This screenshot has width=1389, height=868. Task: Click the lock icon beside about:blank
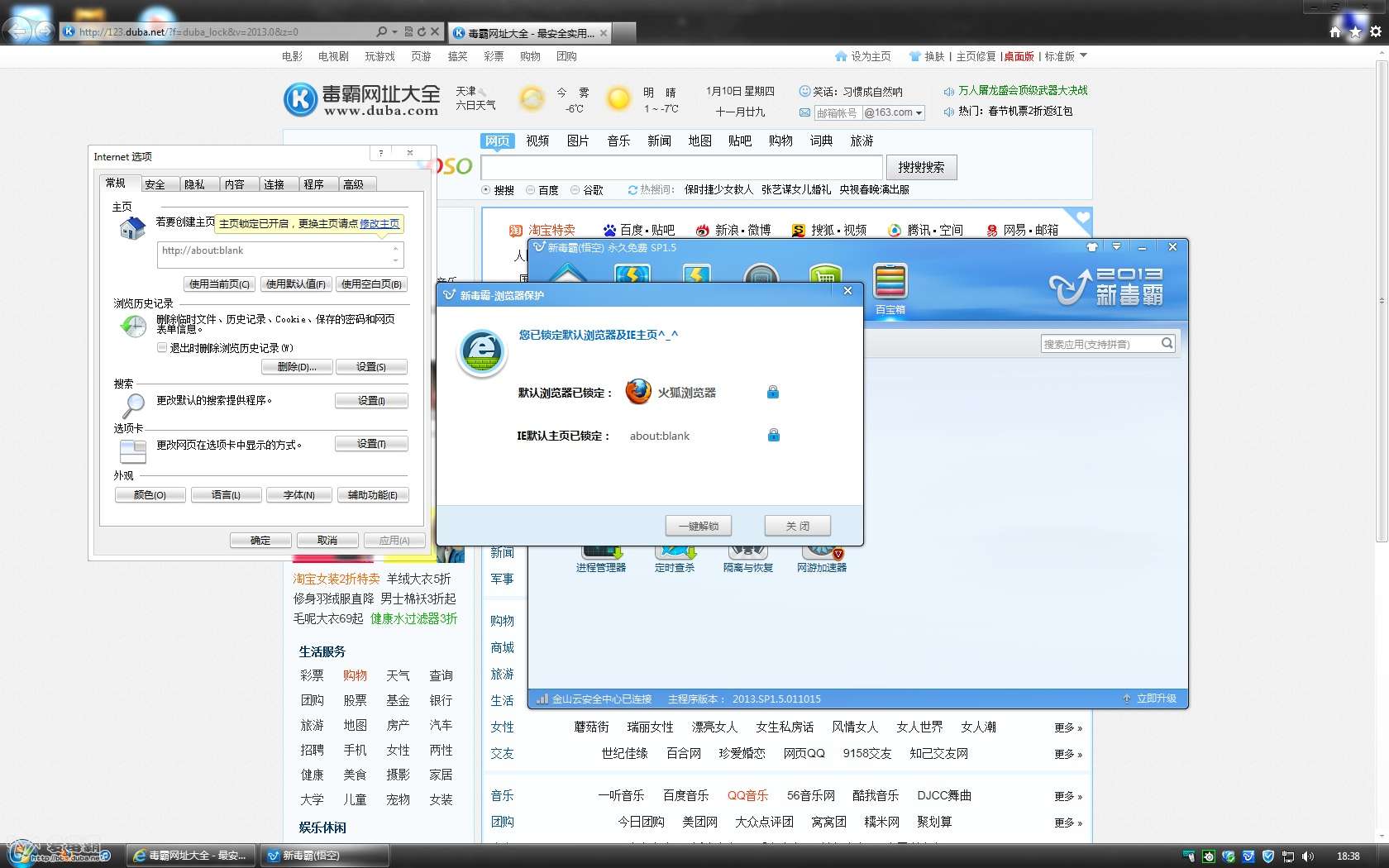tap(773, 435)
